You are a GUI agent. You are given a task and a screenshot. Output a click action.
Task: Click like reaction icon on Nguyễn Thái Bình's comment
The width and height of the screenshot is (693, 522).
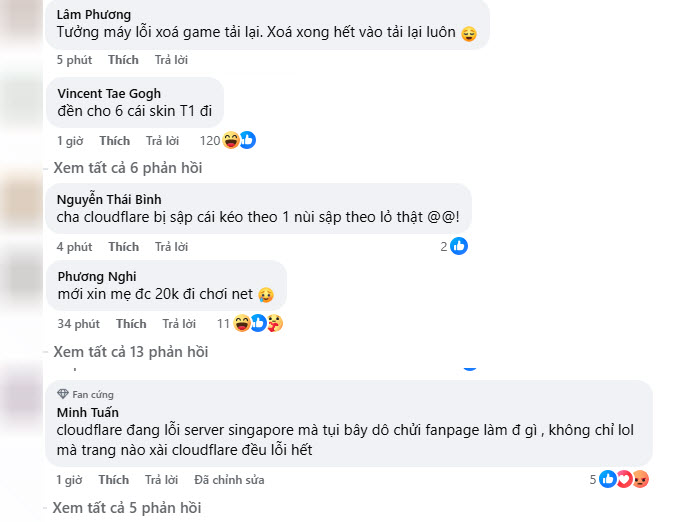click(459, 246)
